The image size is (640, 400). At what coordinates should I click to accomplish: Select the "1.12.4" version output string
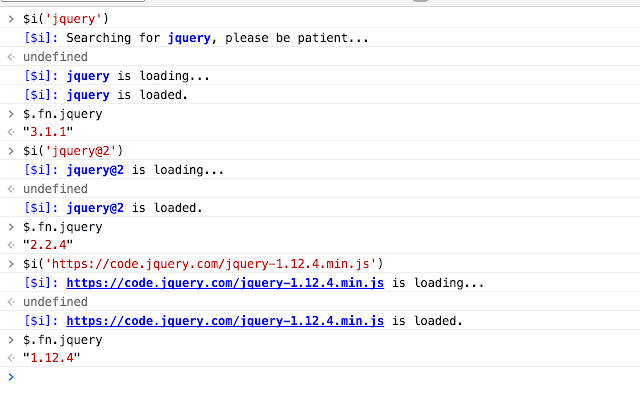(51, 358)
